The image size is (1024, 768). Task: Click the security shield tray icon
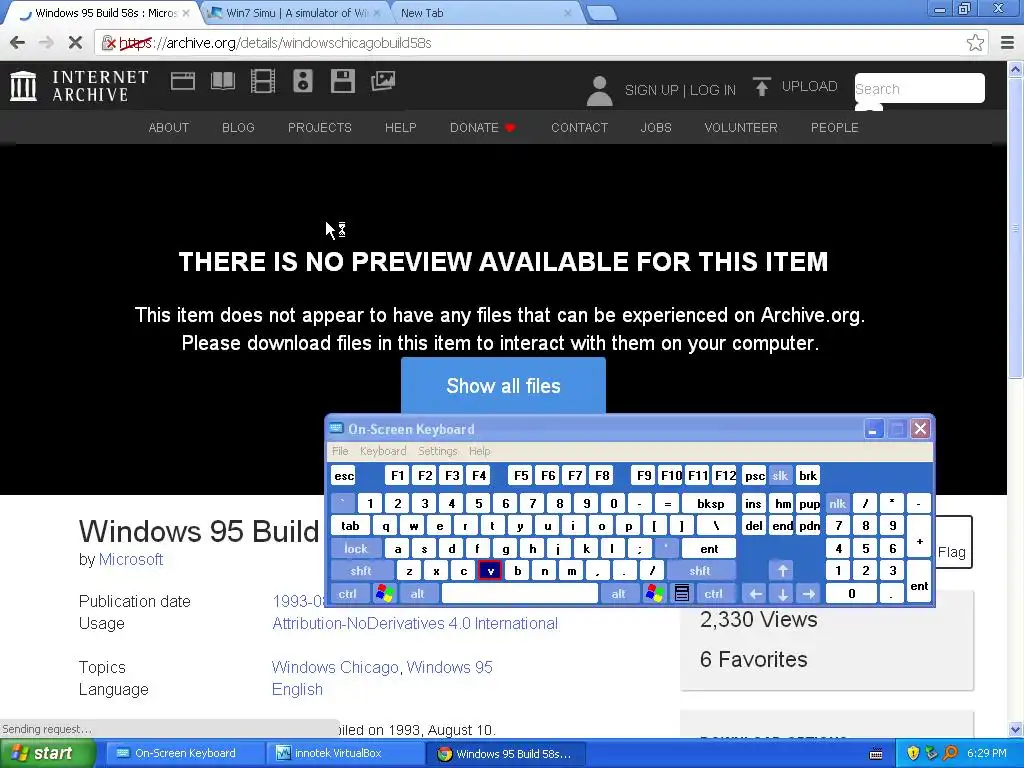point(913,753)
